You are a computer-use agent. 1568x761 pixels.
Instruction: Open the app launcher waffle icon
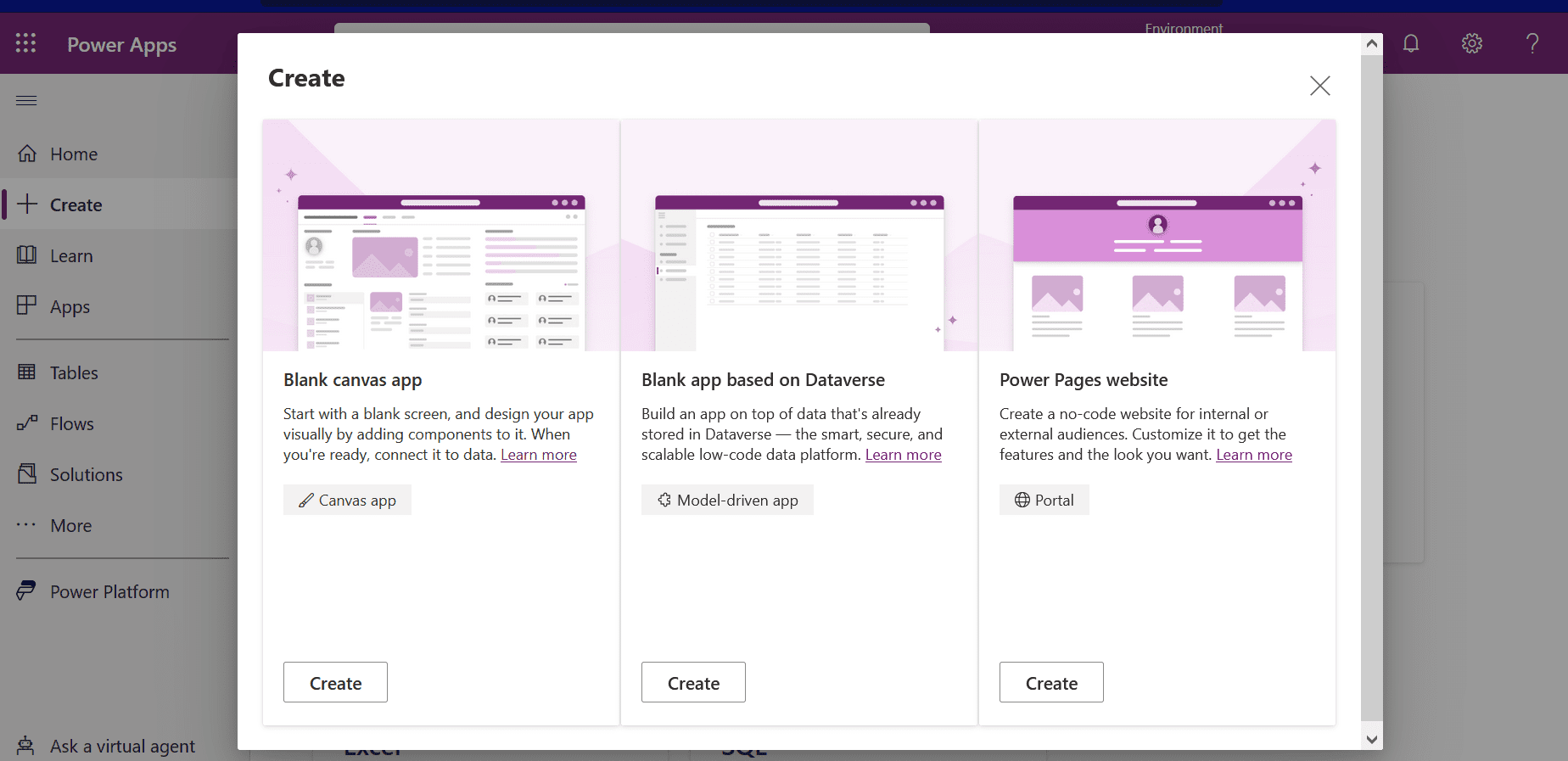(x=25, y=43)
